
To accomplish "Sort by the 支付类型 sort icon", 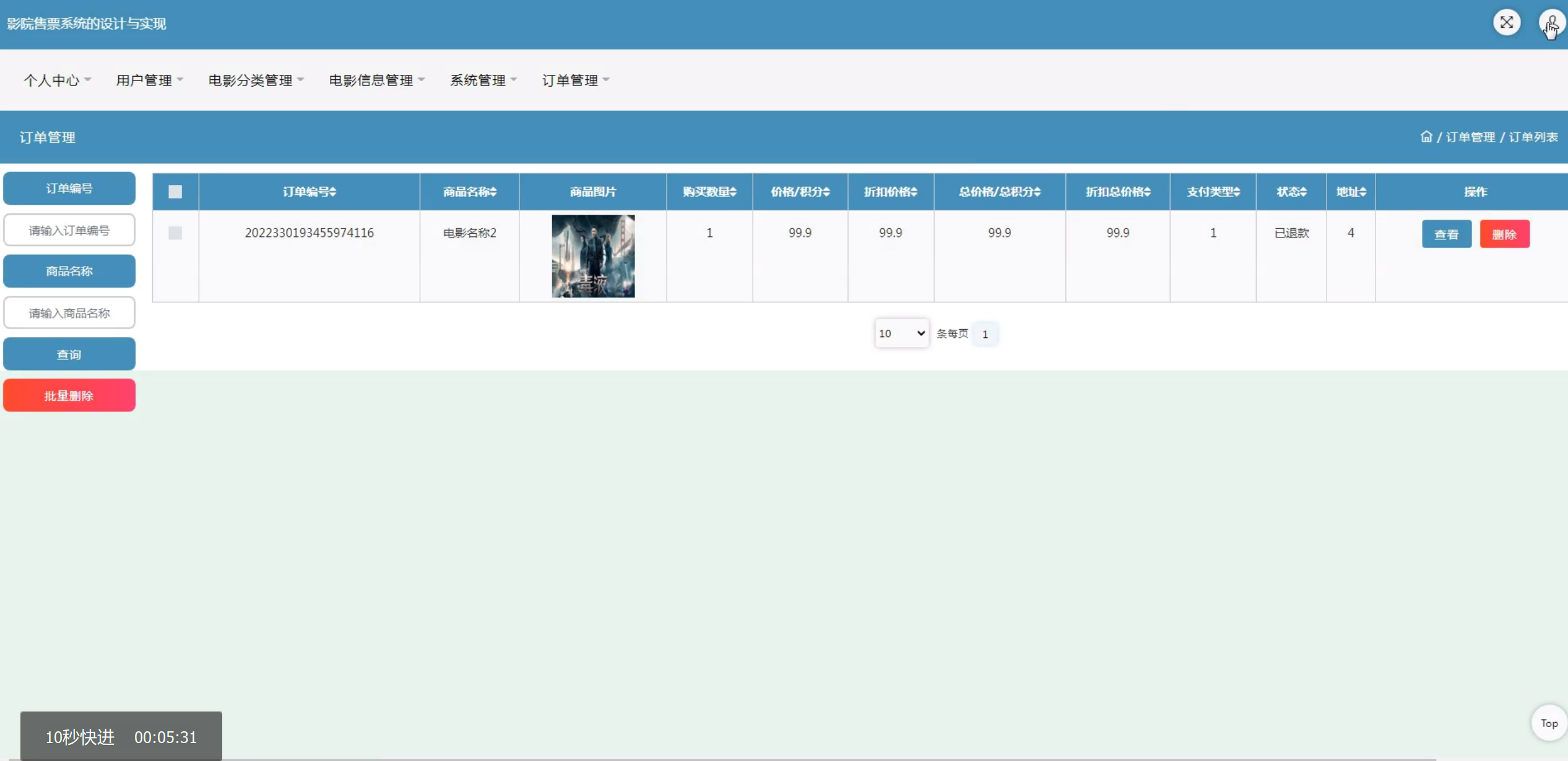I will [1236, 192].
